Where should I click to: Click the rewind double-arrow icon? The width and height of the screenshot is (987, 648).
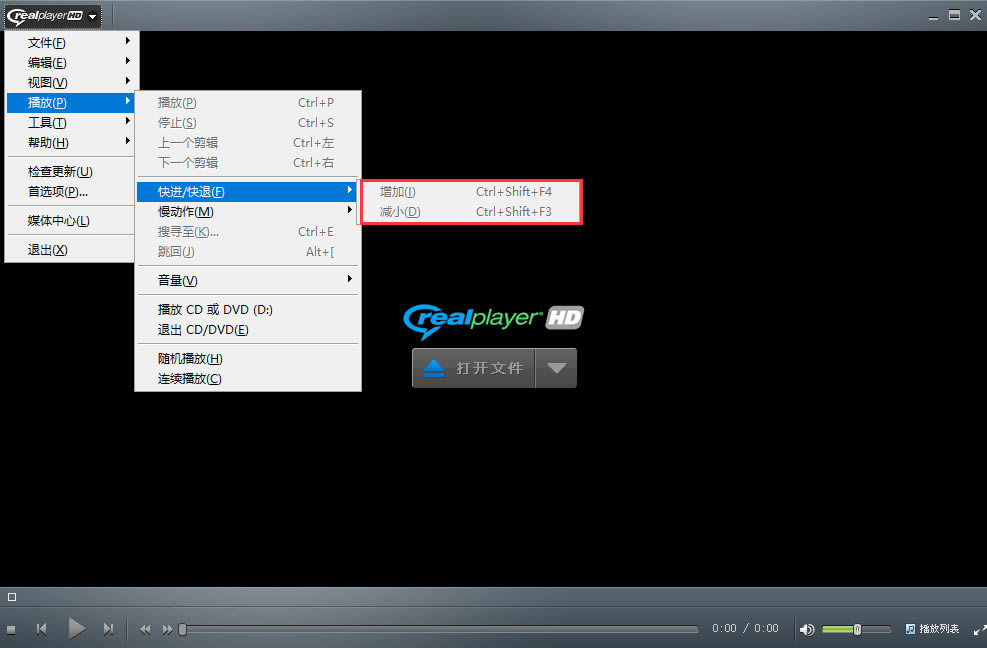[144, 628]
